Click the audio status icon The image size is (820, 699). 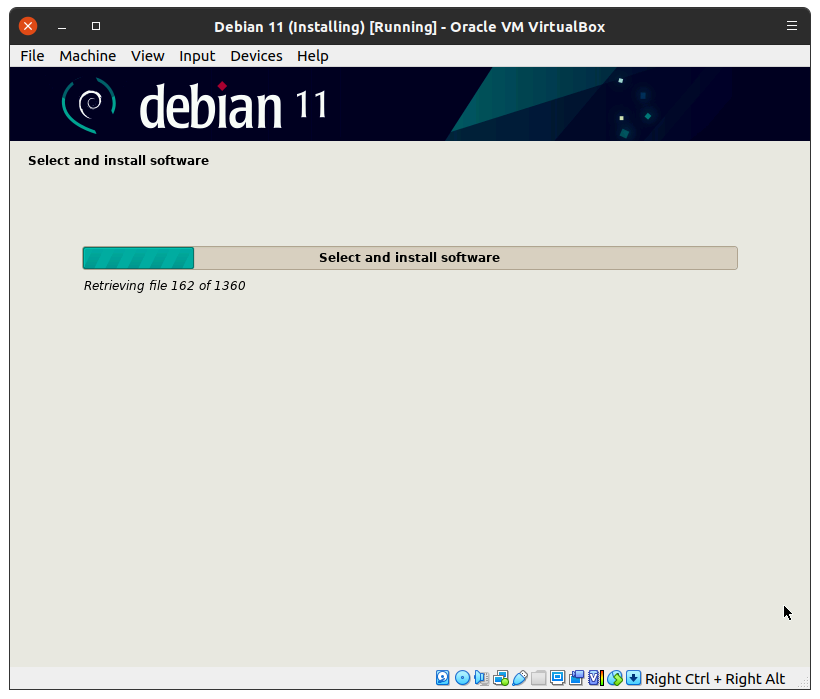pos(481,678)
